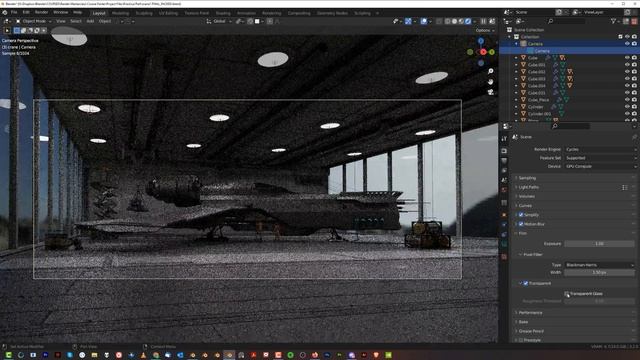The width and height of the screenshot is (640, 360).
Task: Open the File menu
Action: [14, 13]
